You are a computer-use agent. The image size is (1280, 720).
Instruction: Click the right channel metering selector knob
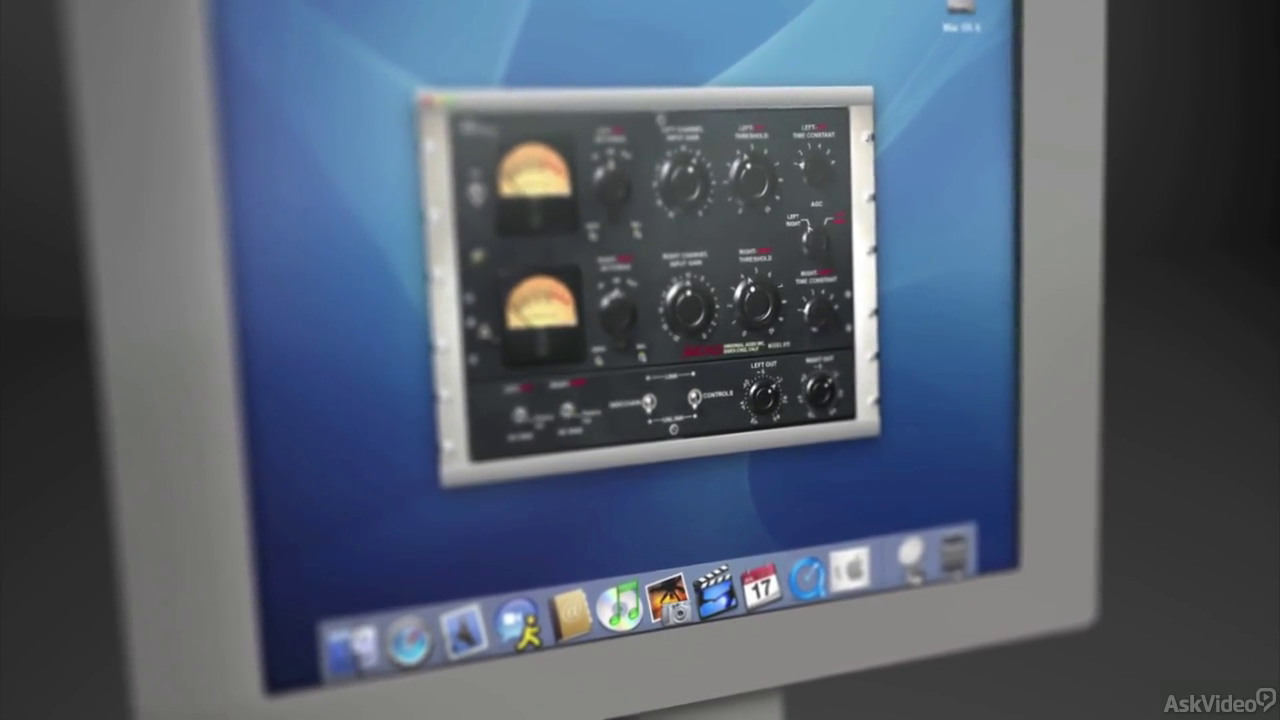click(617, 314)
